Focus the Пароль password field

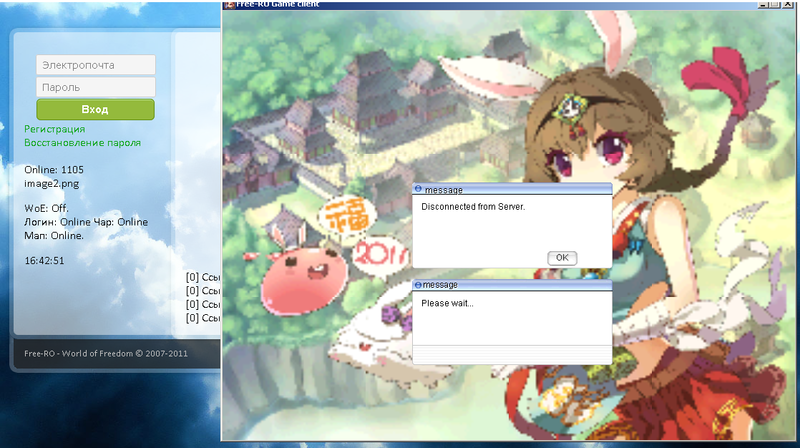pyautogui.click(x=96, y=87)
